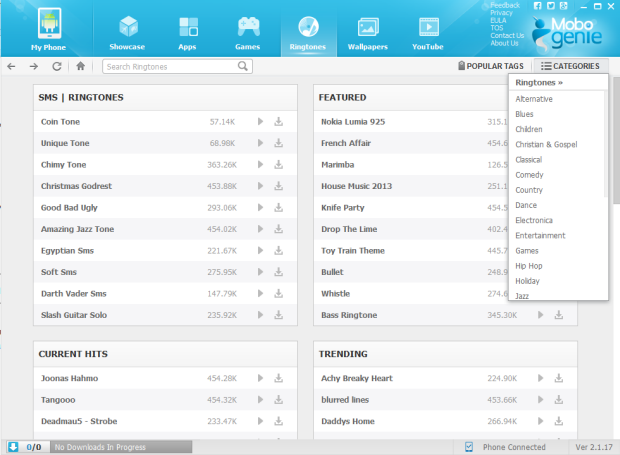
Task: Open Mobogenie Facebook page icon
Action: (x=537, y=6)
